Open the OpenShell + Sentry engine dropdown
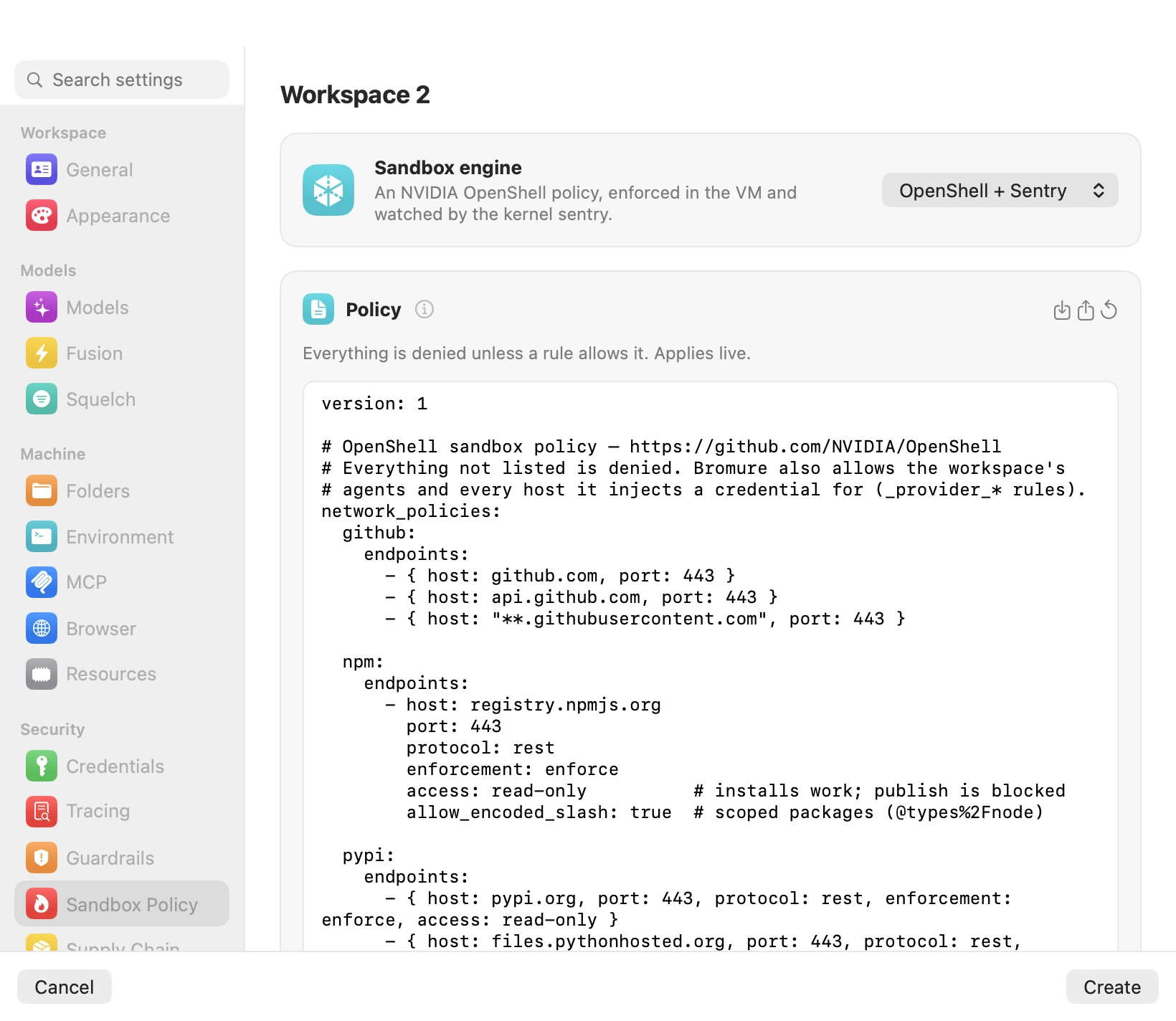1176x1021 pixels. click(1000, 191)
